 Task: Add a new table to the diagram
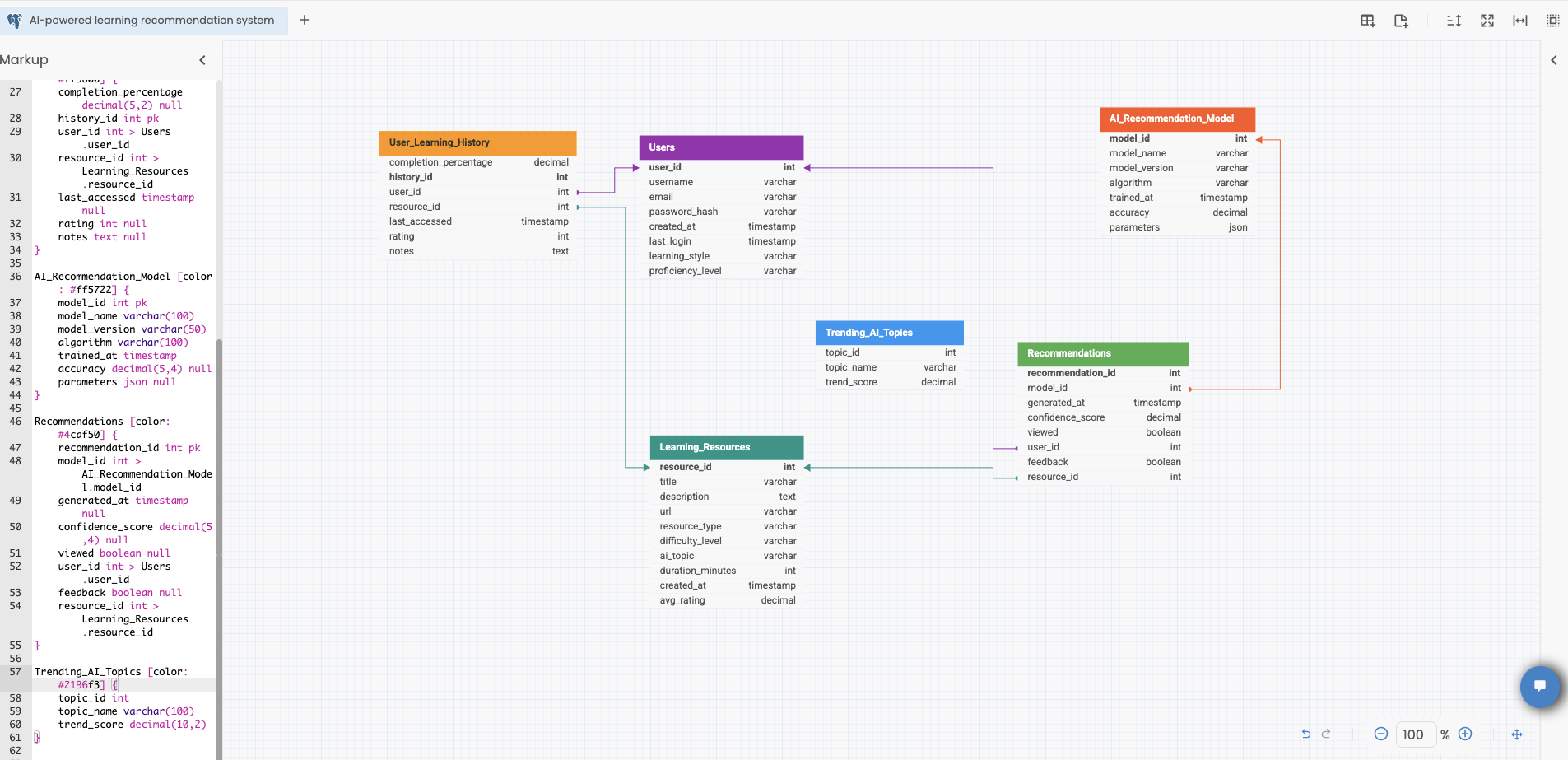pos(1366,20)
